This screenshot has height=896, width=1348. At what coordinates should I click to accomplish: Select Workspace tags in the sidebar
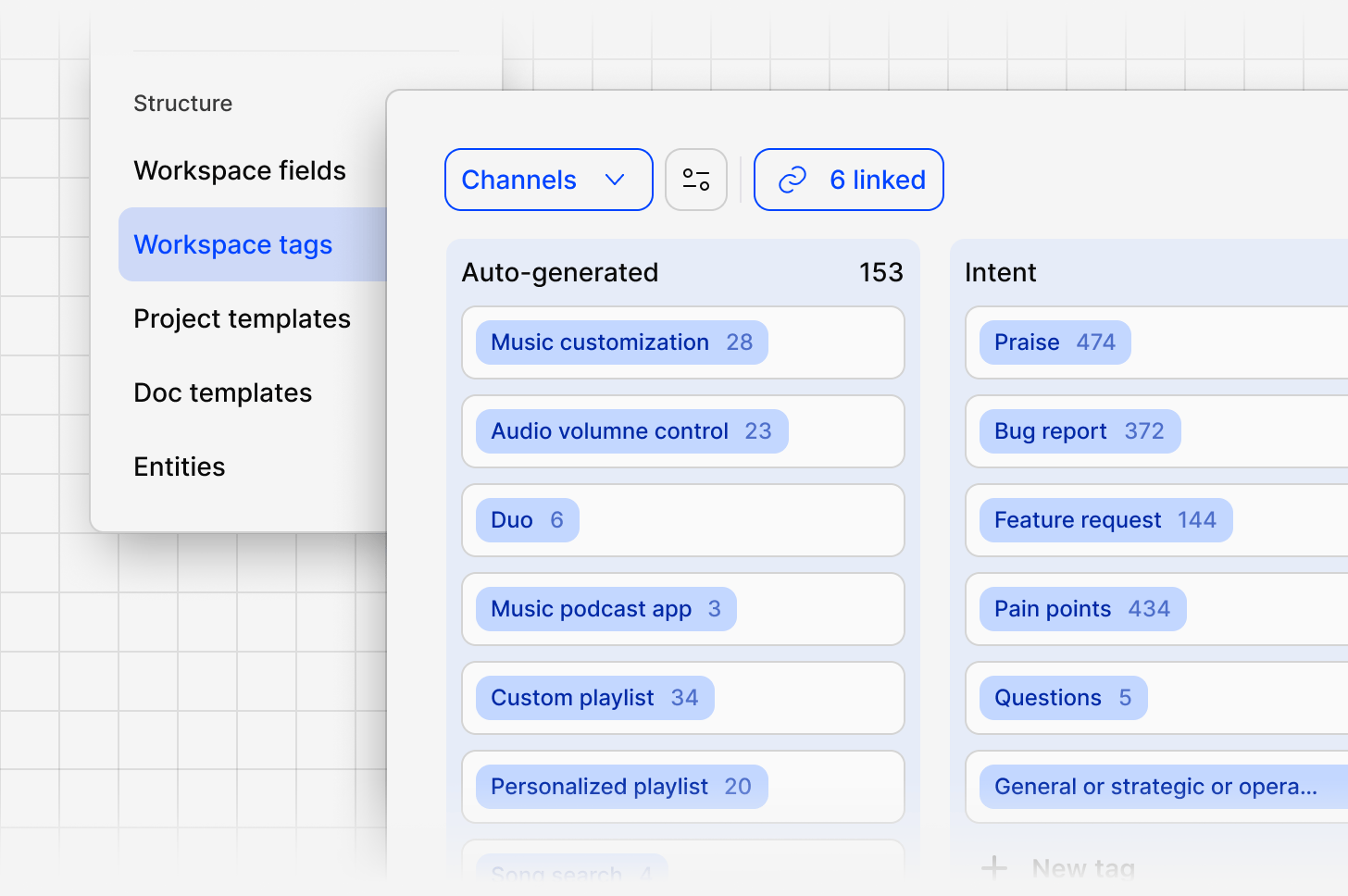253,244
